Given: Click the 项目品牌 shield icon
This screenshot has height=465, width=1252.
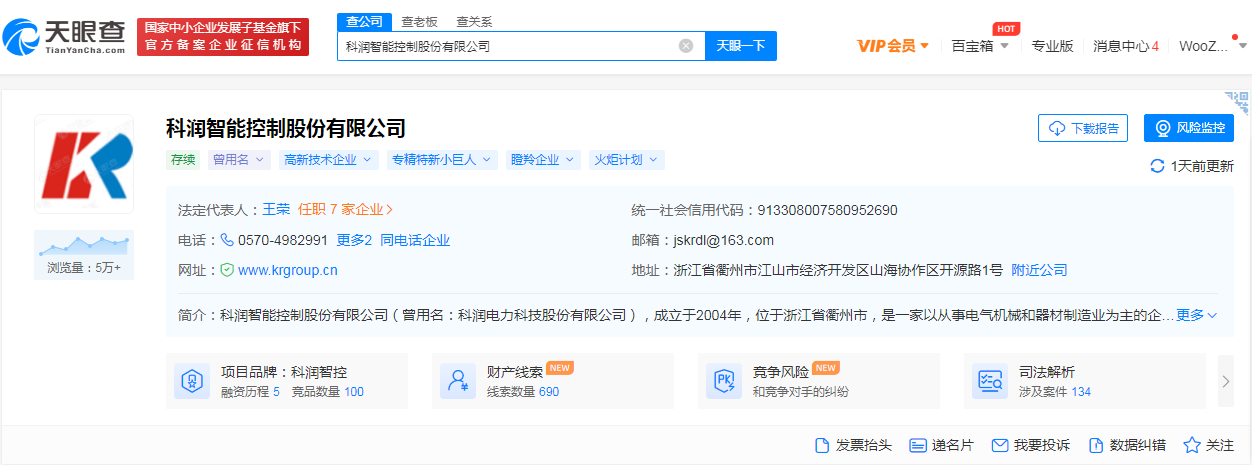Looking at the screenshot, I should pos(192,381).
